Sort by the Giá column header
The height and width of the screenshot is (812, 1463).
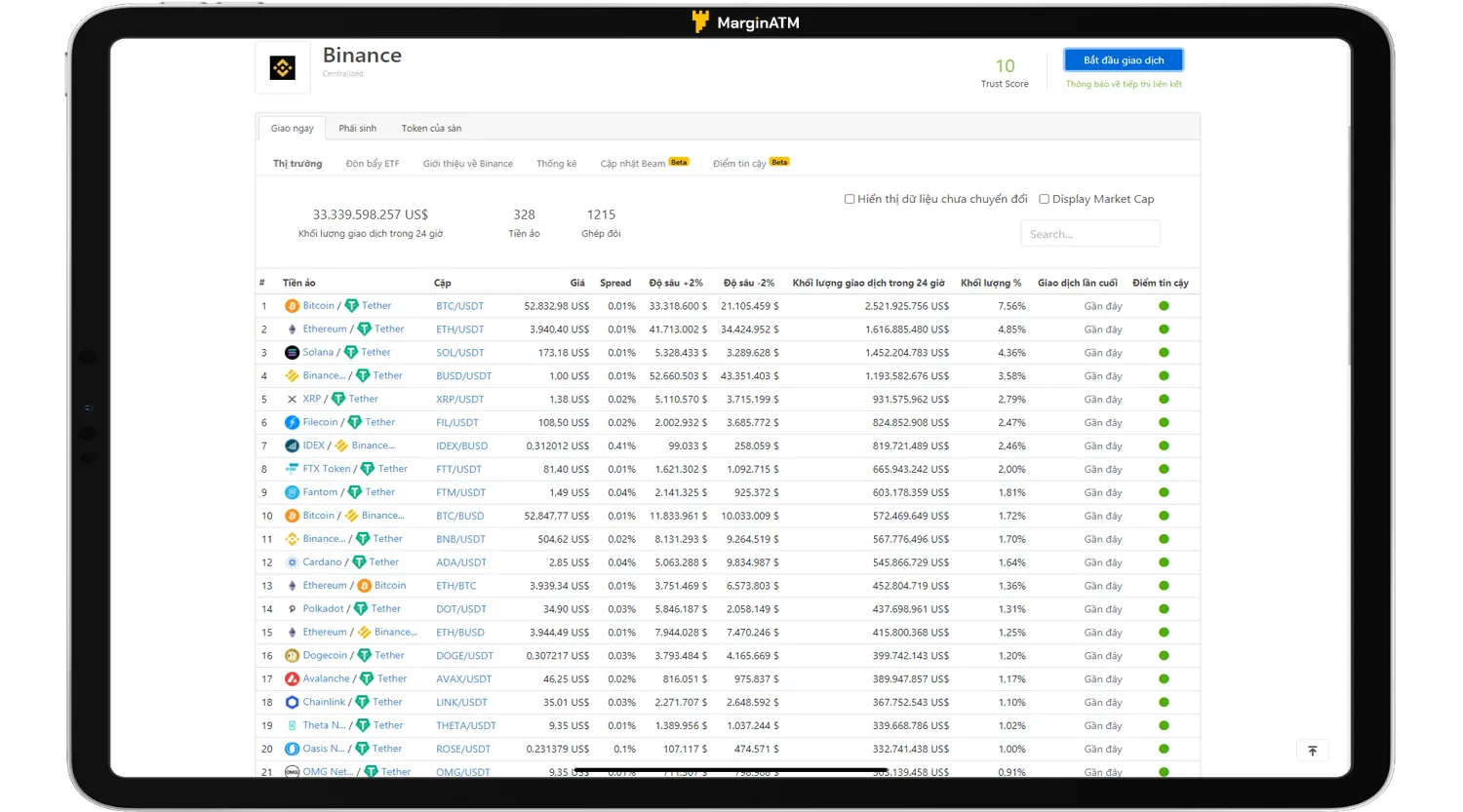pos(577,283)
